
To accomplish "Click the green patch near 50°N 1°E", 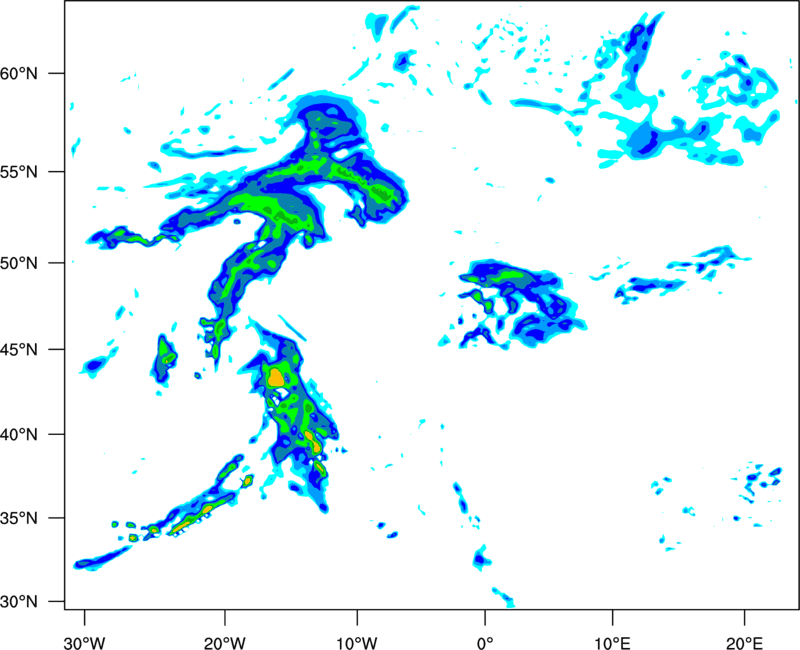I will point(511,275).
